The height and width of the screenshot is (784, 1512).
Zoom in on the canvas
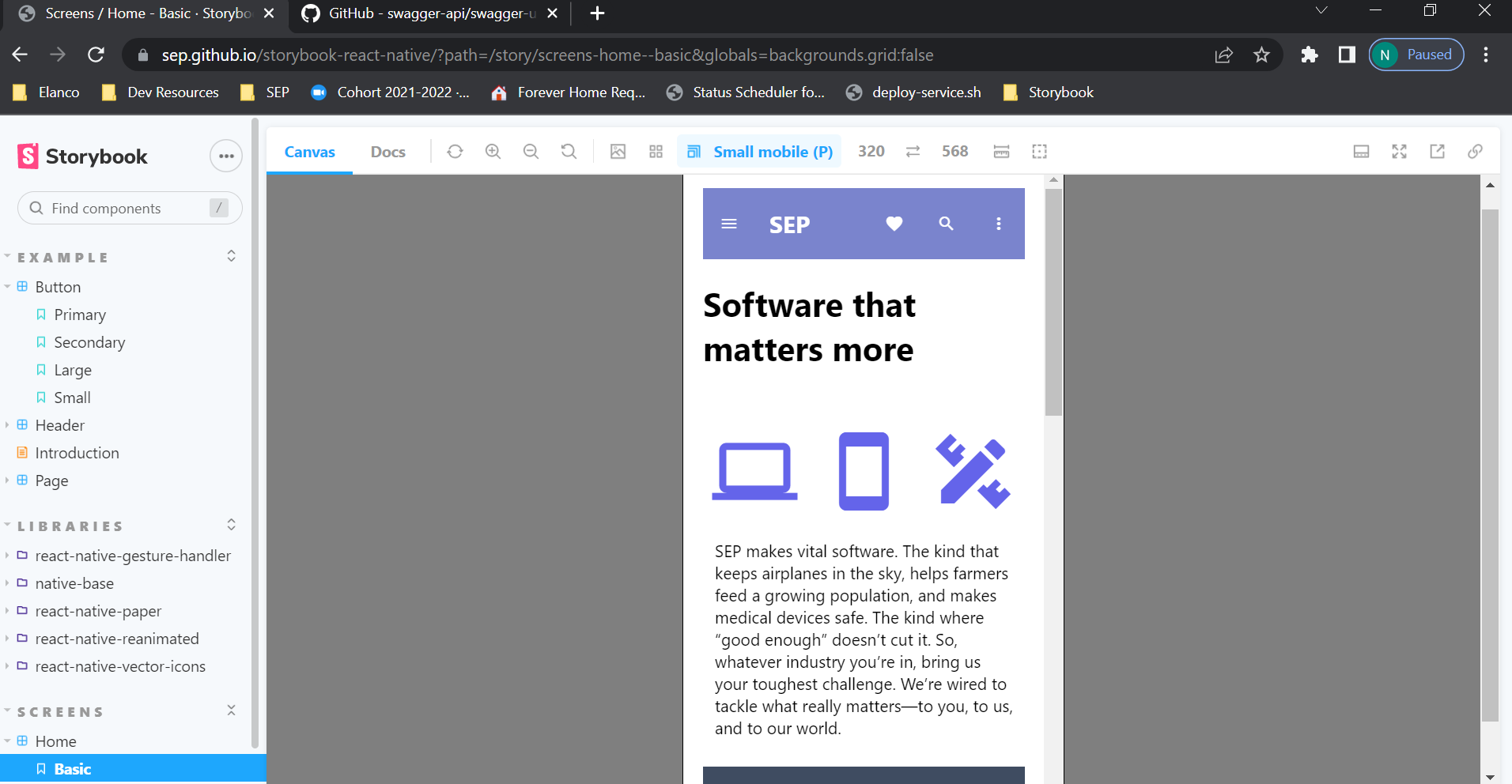(x=493, y=152)
